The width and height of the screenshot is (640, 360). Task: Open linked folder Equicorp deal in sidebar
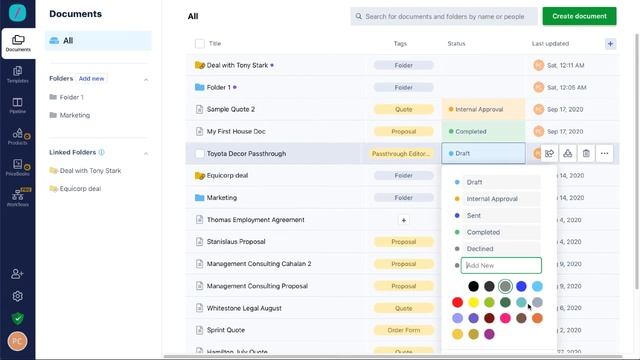pyautogui.click(x=80, y=189)
